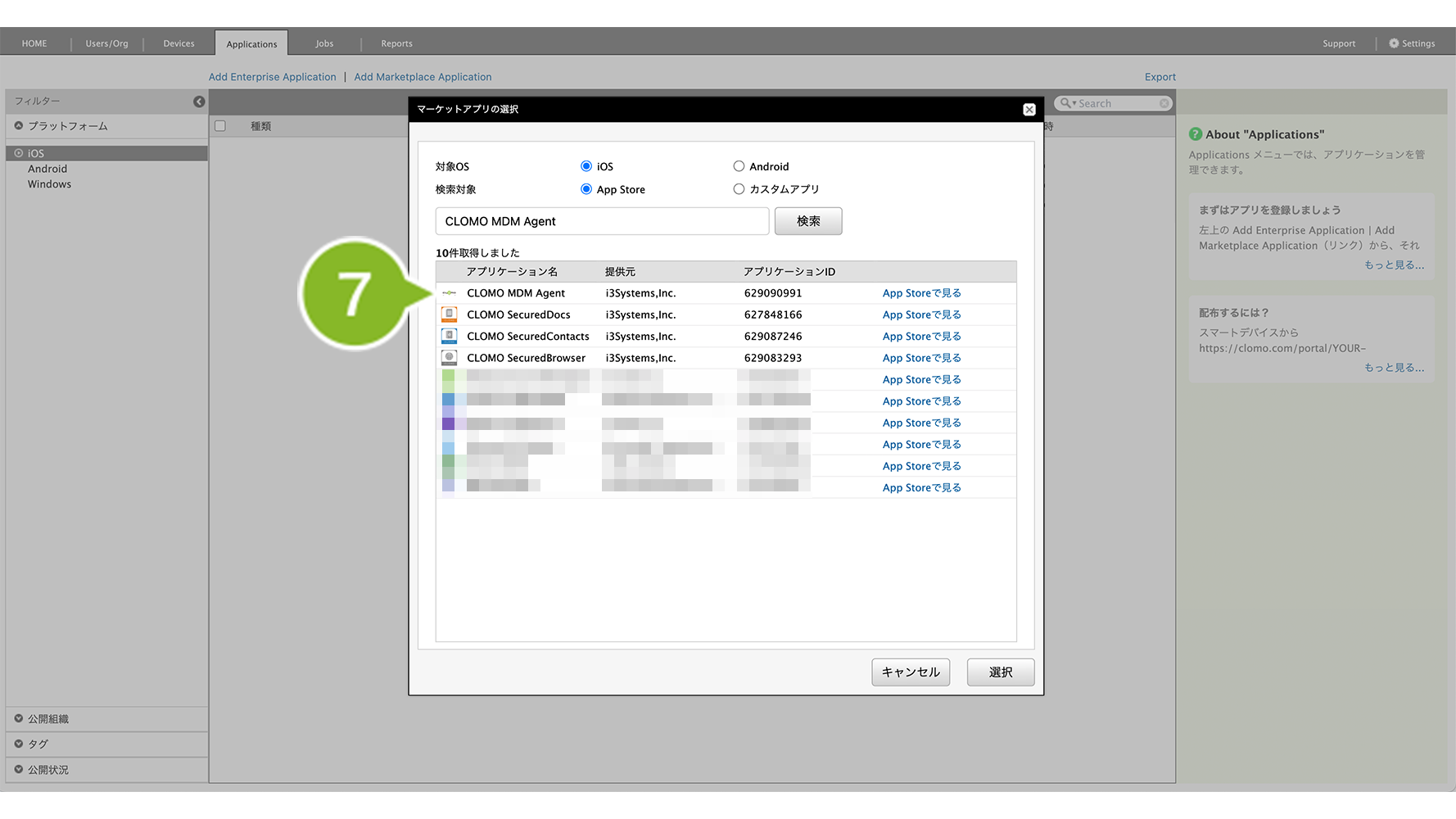Open the Devices tab
This screenshot has height=819, width=1456.
tap(179, 43)
